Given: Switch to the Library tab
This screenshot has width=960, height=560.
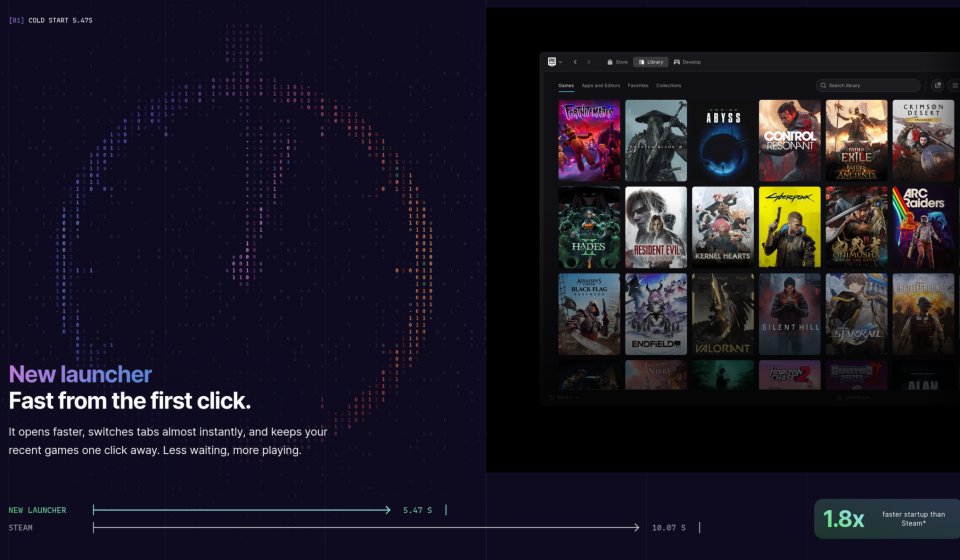Looking at the screenshot, I should click(x=651, y=62).
